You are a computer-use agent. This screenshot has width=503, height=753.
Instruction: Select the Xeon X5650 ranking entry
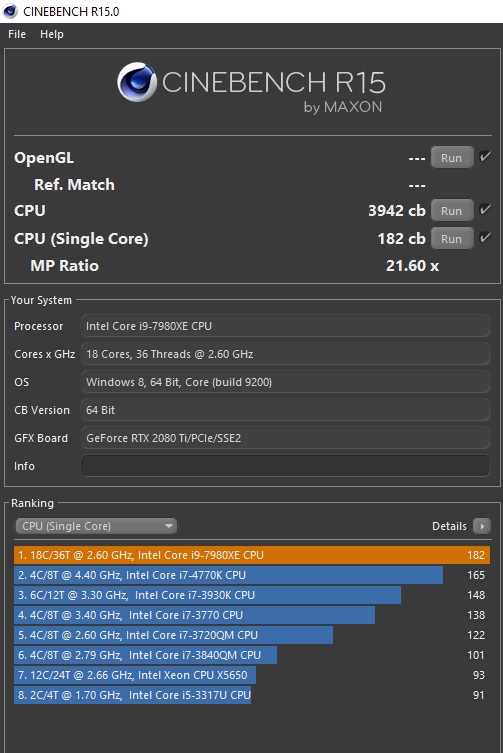point(135,675)
